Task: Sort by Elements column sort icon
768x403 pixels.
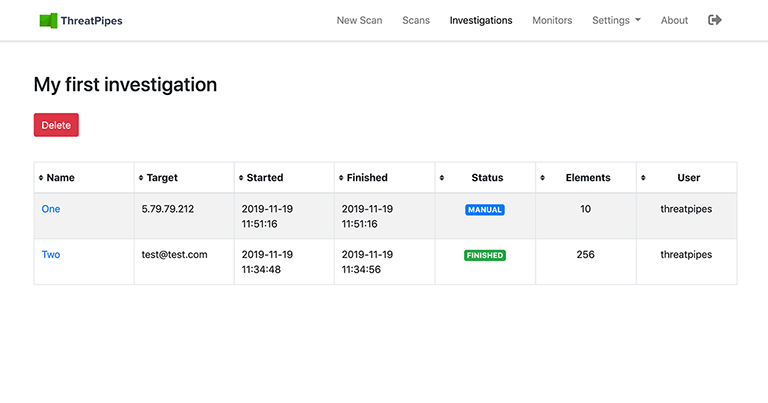Action: pos(541,178)
